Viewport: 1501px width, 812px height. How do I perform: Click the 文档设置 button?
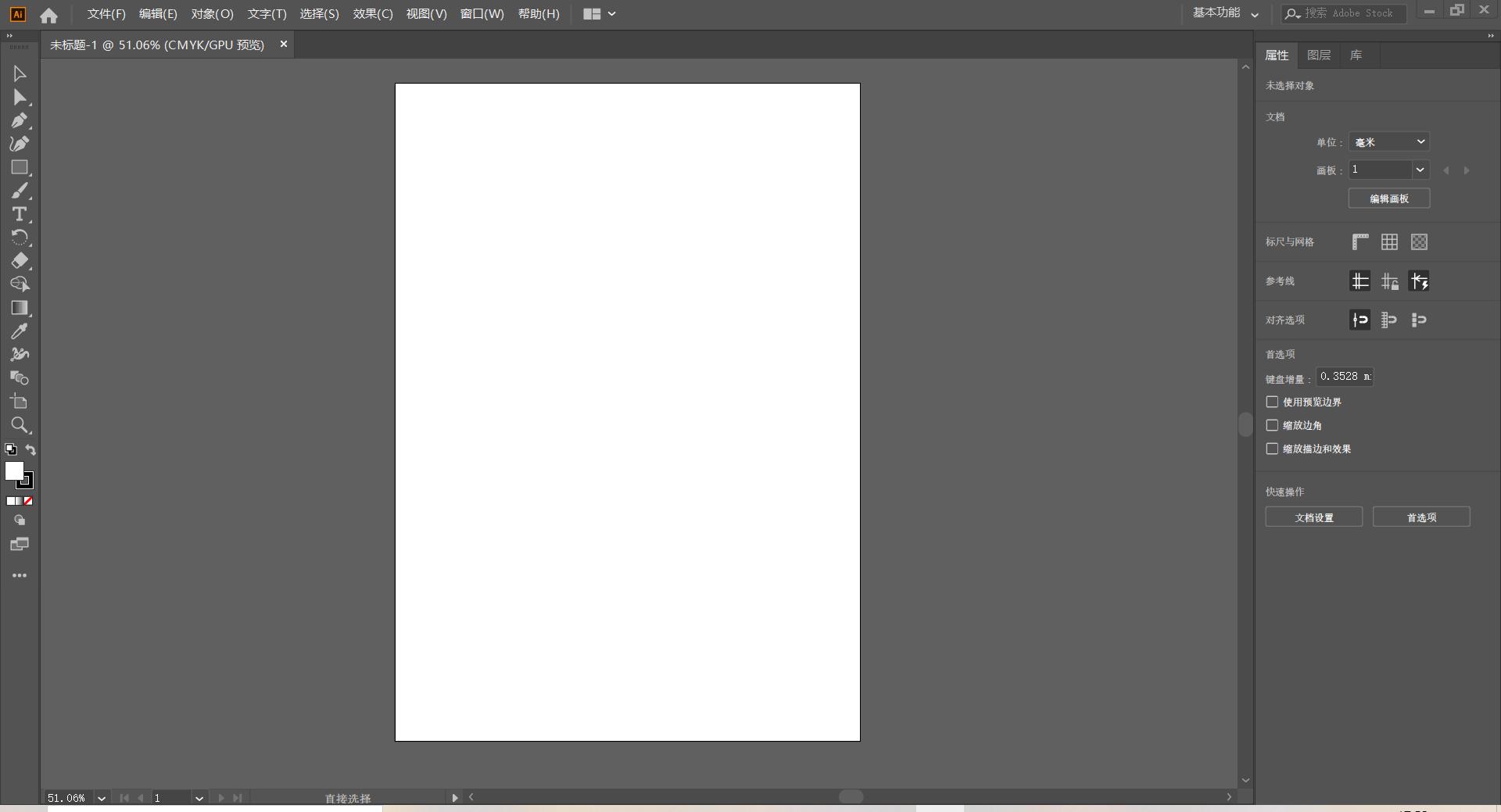click(1313, 517)
